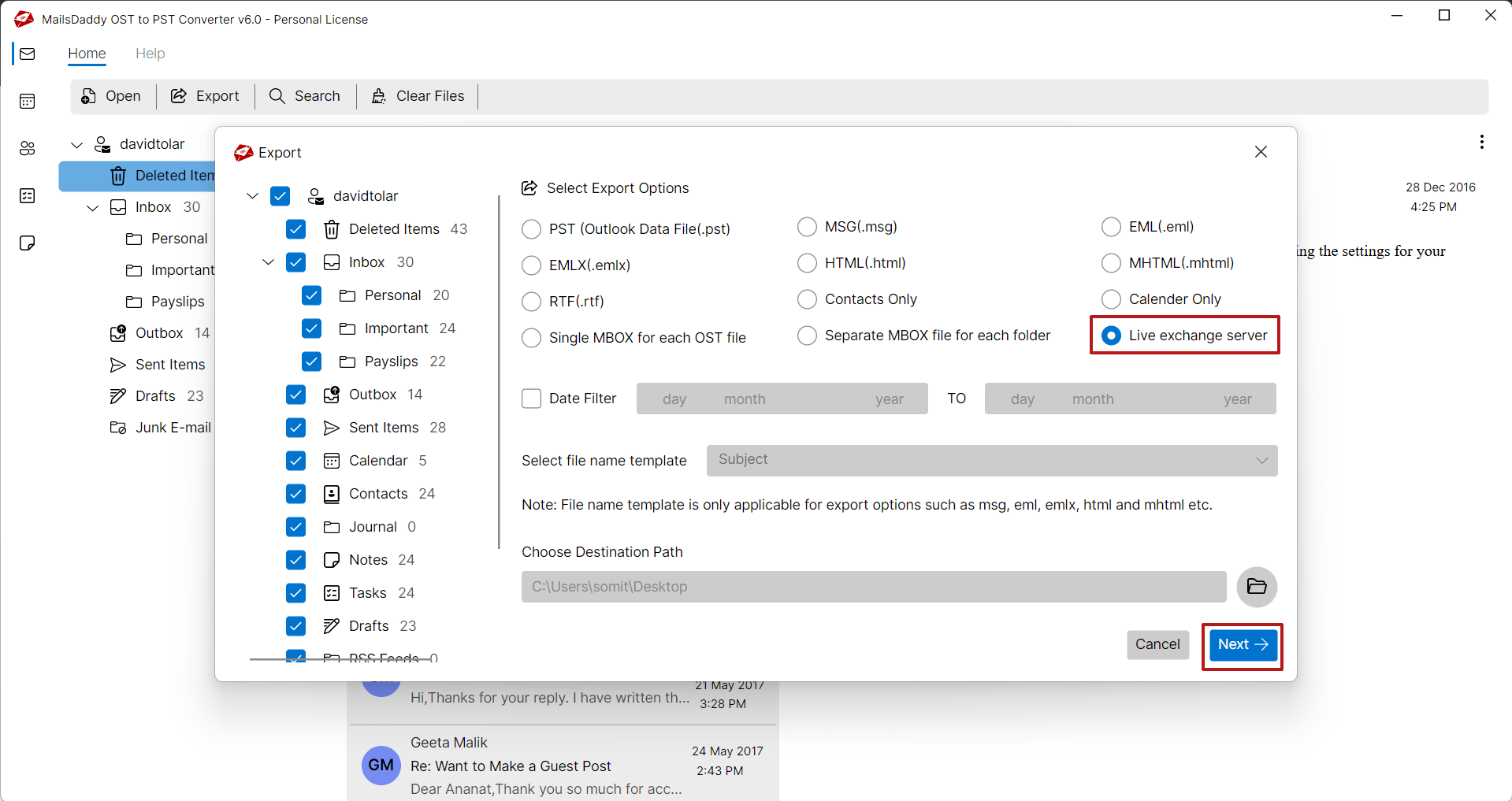Click Personal folder in background list
Image resolution: width=1512 pixels, height=801 pixels.
166,239
